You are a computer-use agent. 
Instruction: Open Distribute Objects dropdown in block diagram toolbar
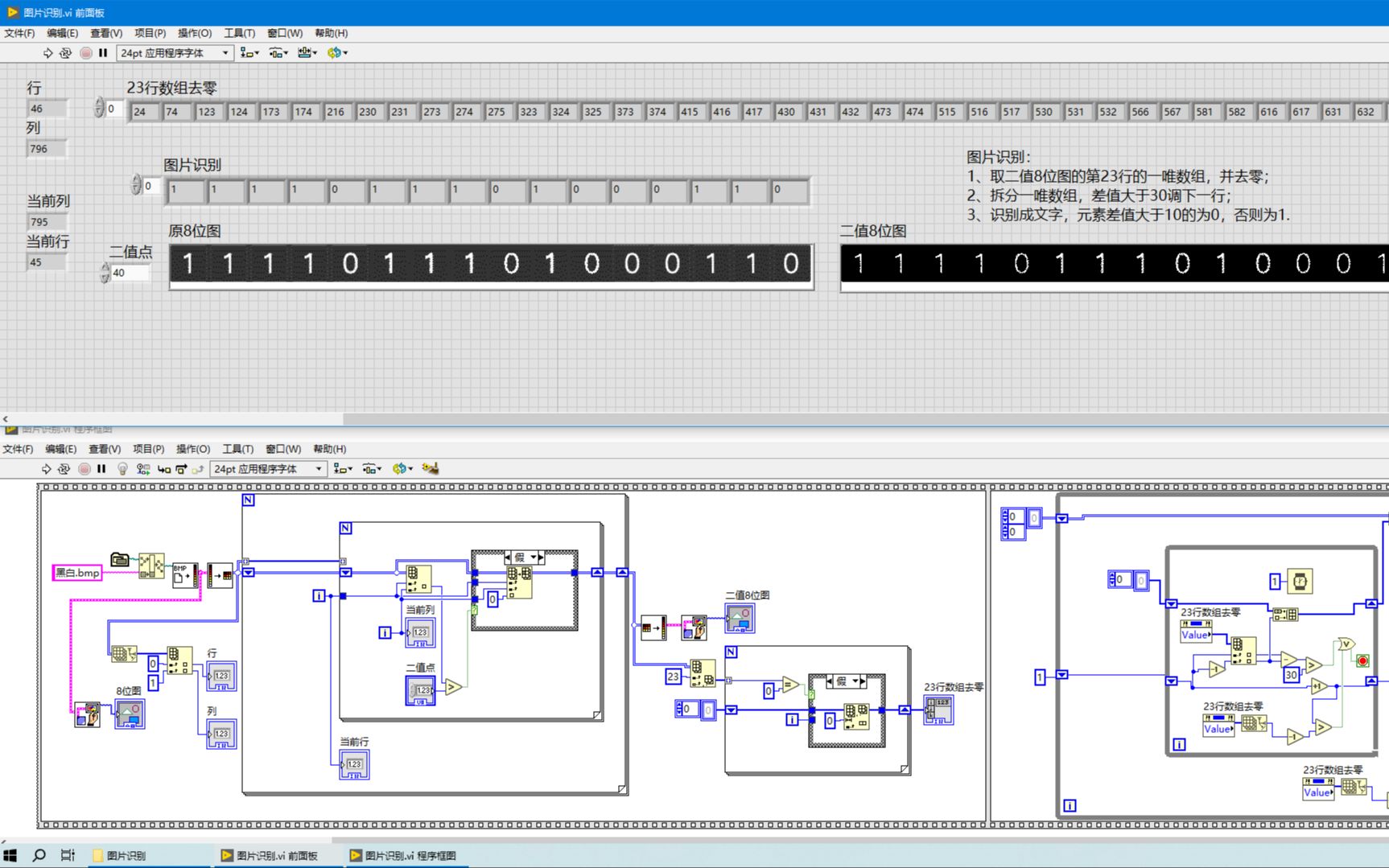pos(372,469)
